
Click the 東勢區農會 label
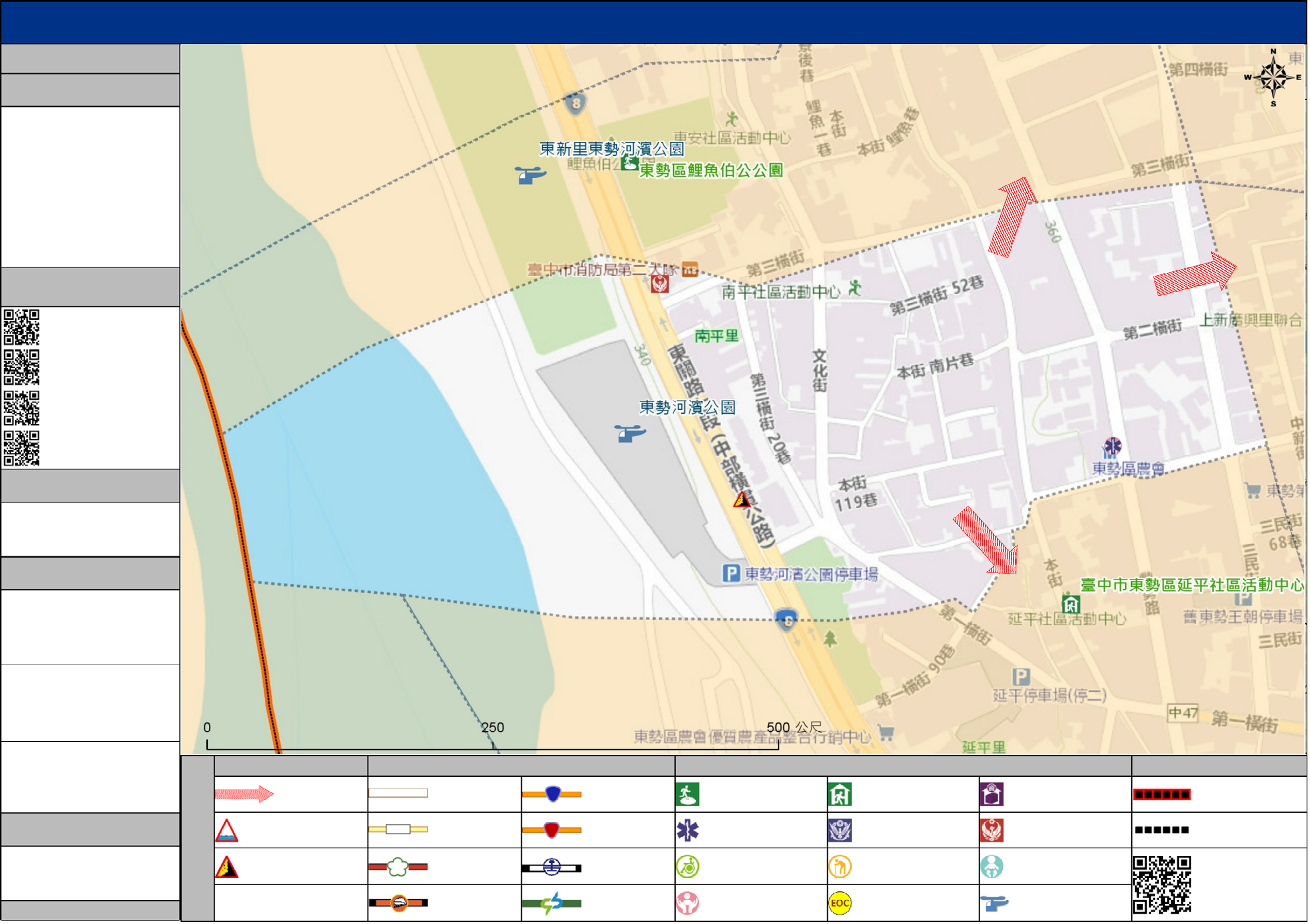(1129, 470)
